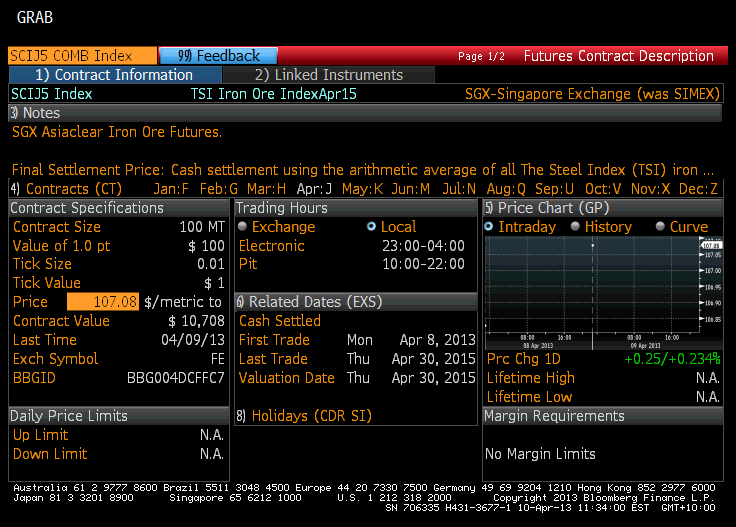Click the Contract Size 100 MT value
Screen dimensions: 736x527
[202, 227]
